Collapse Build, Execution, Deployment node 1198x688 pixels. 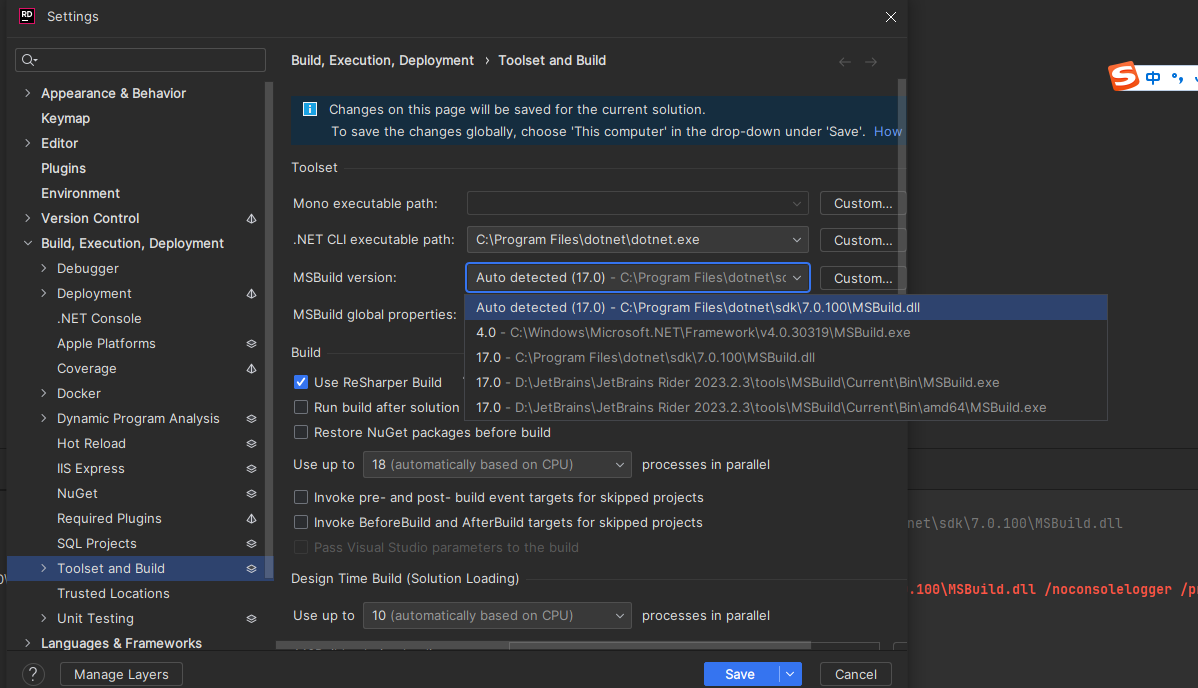tap(28, 243)
